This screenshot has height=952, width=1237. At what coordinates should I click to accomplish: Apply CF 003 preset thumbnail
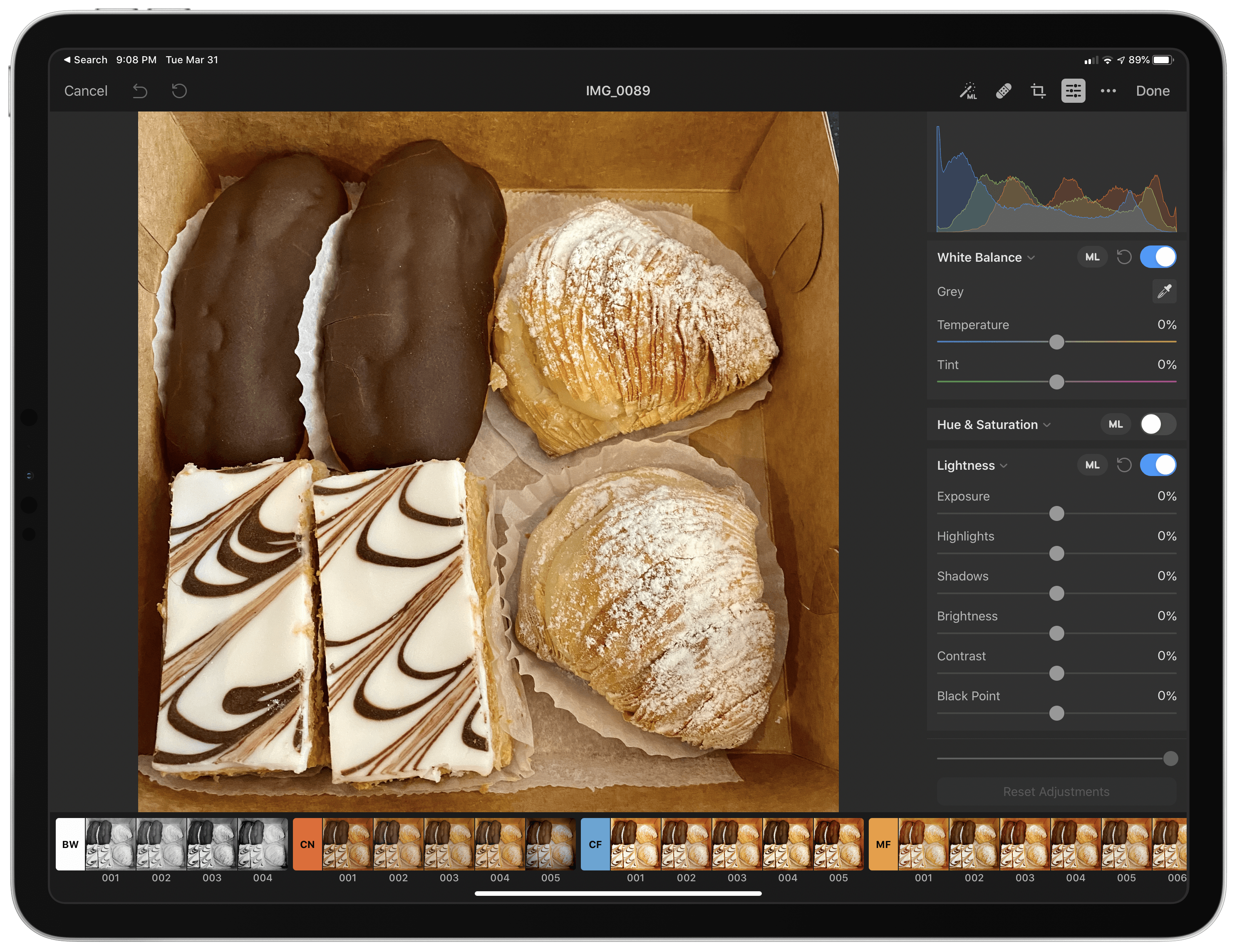(737, 844)
